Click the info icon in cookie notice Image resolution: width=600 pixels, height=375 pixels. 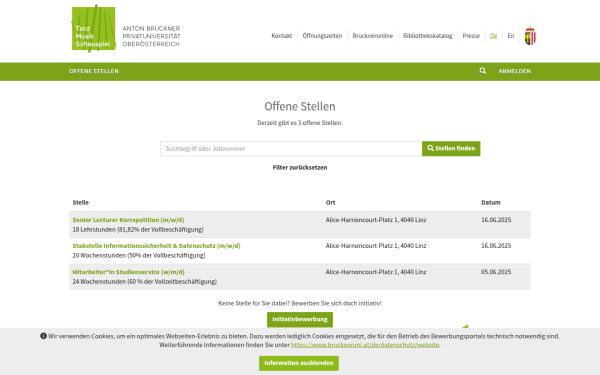tap(43, 336)
